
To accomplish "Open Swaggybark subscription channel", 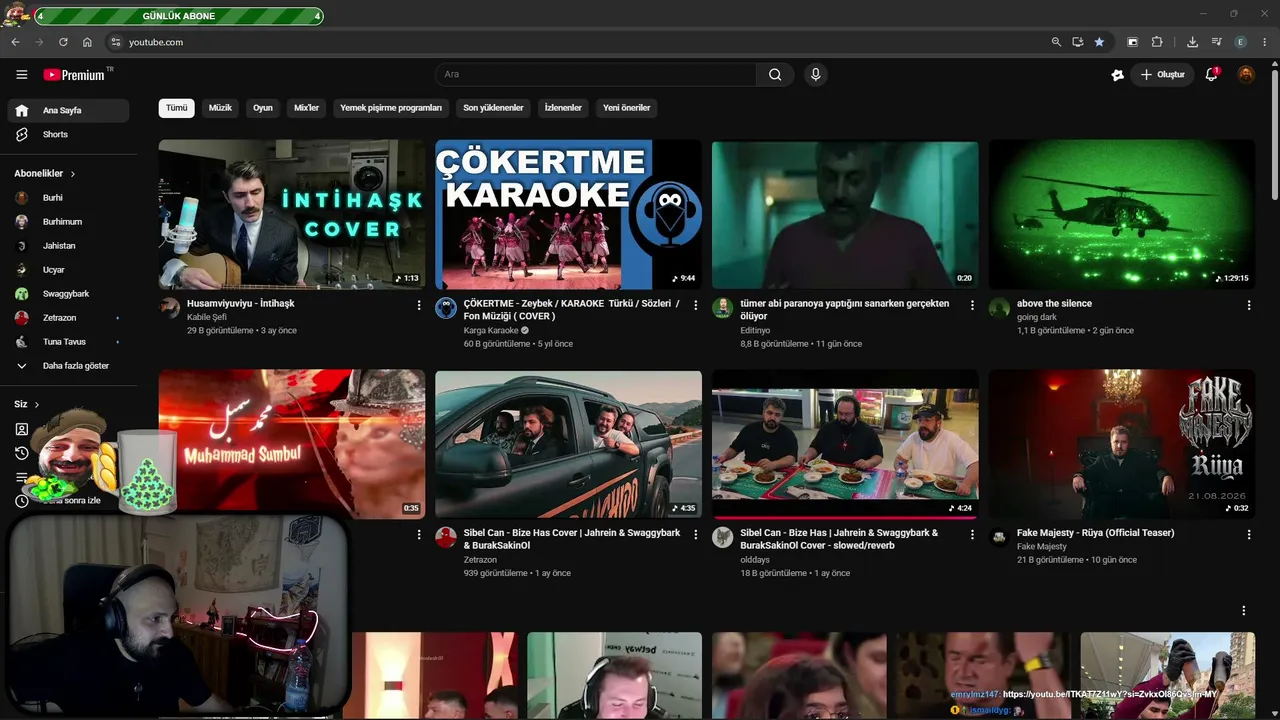I will click(68, 294).
